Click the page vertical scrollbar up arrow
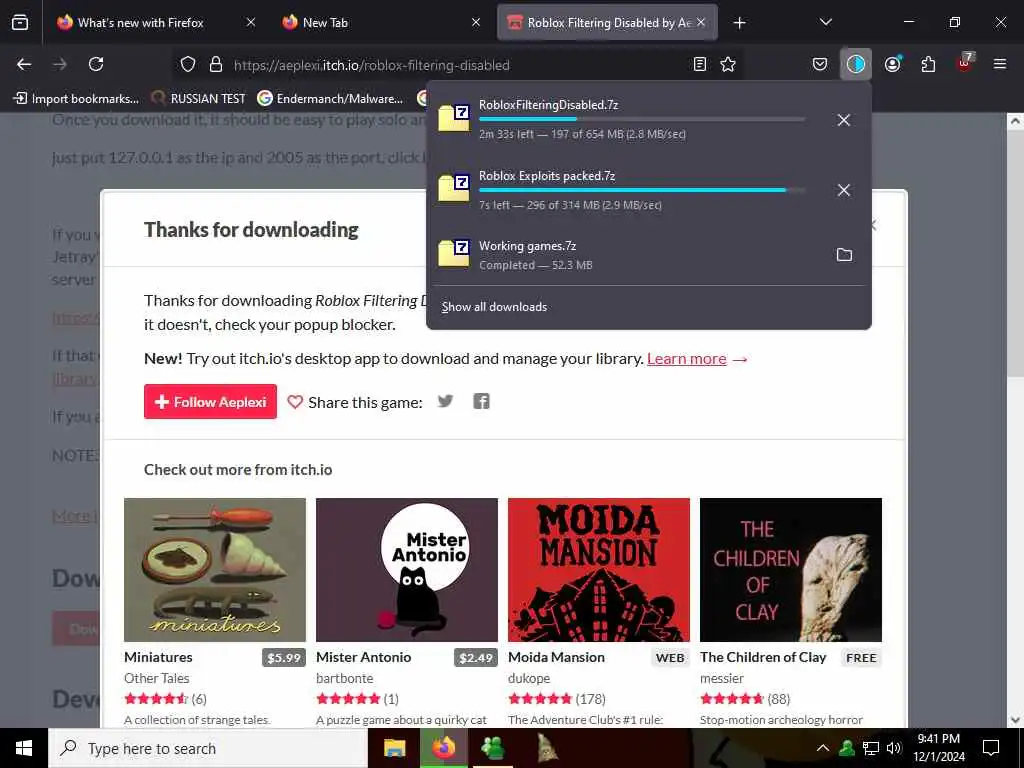The height and width of the screenshot is (768, 1024). (1015, 121)
